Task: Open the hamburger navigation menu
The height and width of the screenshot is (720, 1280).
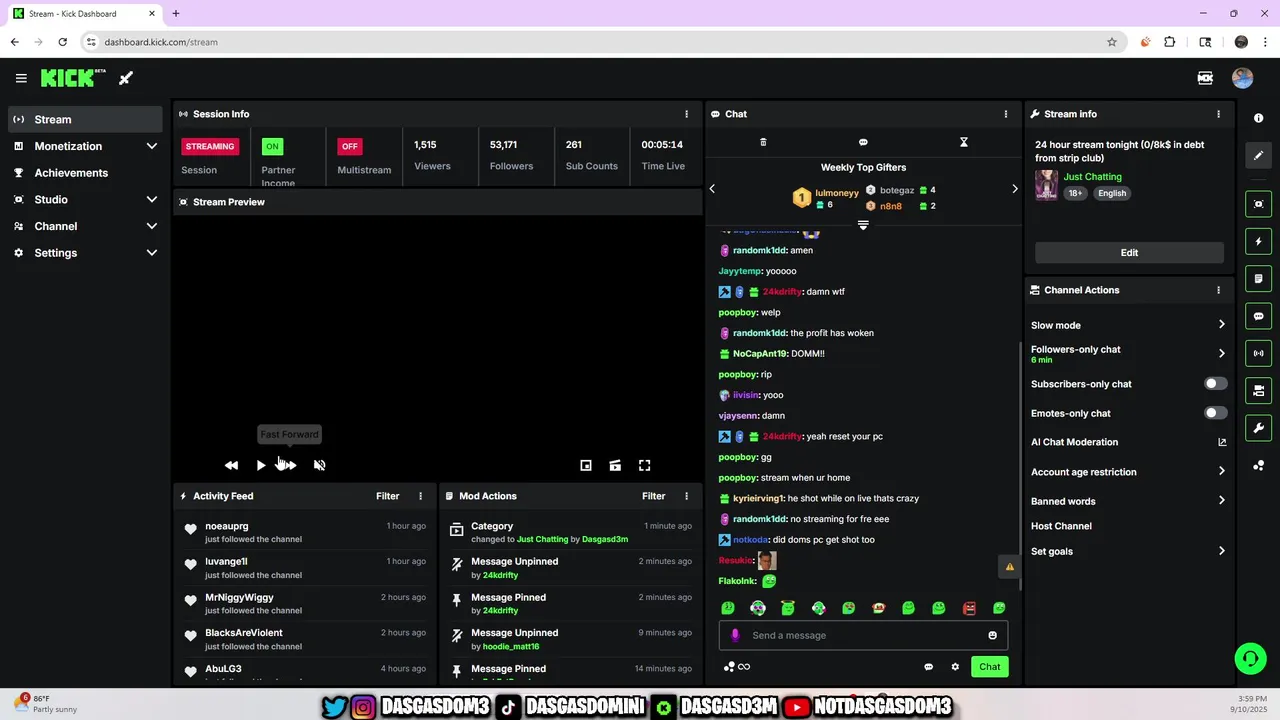Action: tap(21, 78)
